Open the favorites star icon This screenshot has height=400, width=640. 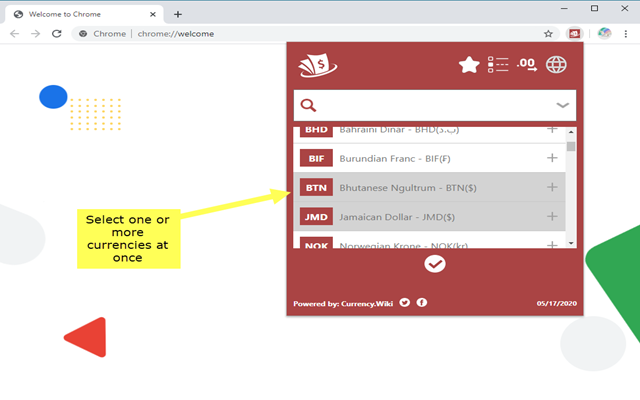click(469, 65)
